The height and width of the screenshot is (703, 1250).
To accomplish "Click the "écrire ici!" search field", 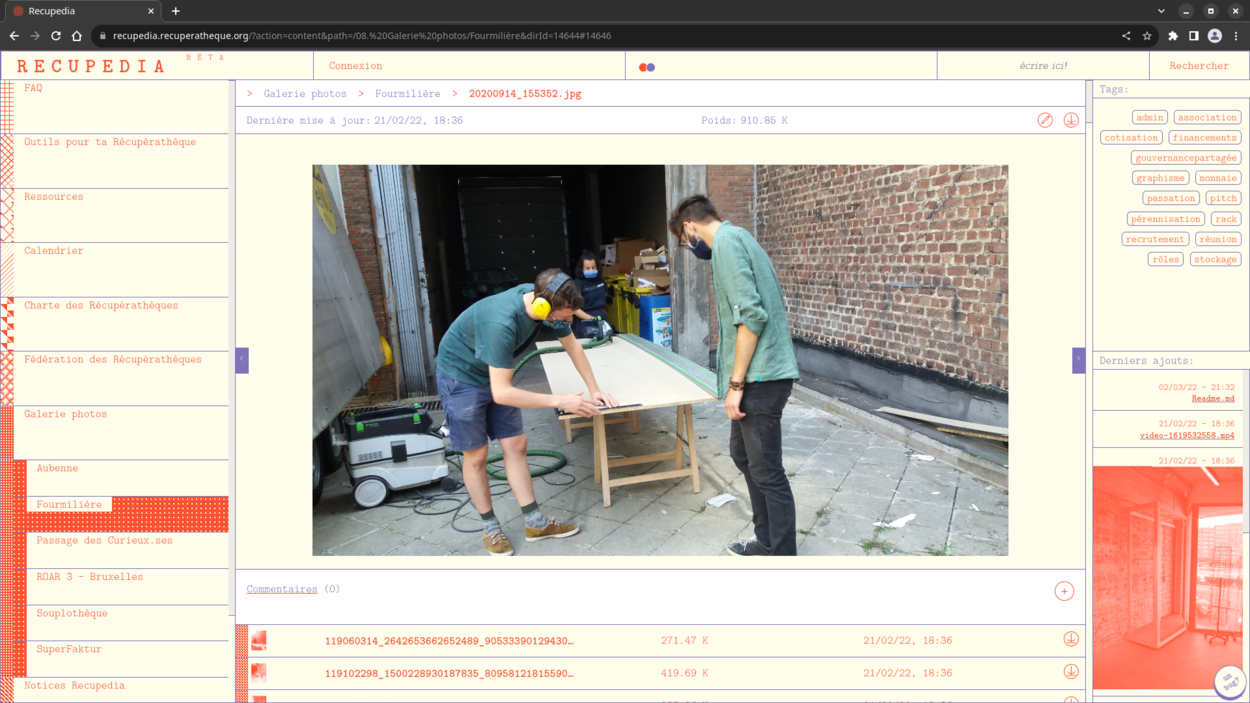I will point(1043,66).
